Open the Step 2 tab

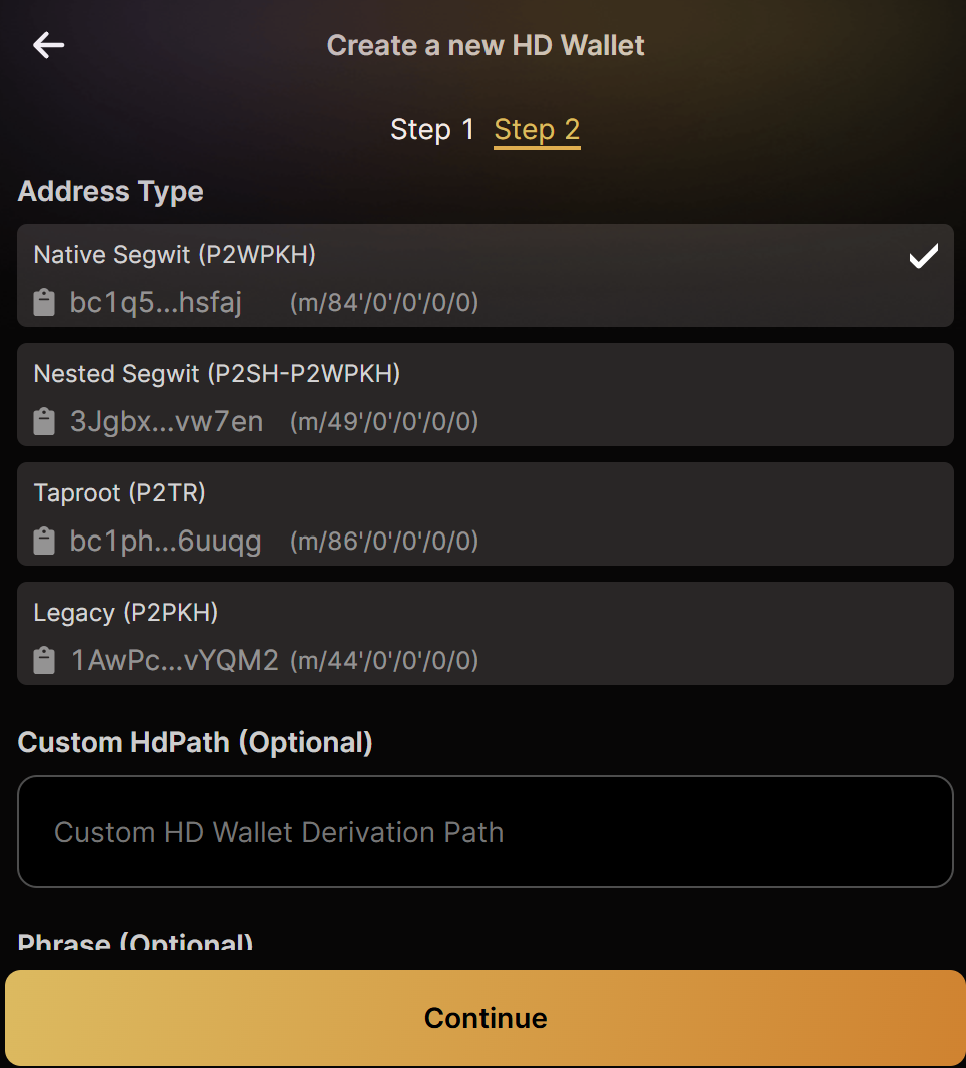[537, 129]
